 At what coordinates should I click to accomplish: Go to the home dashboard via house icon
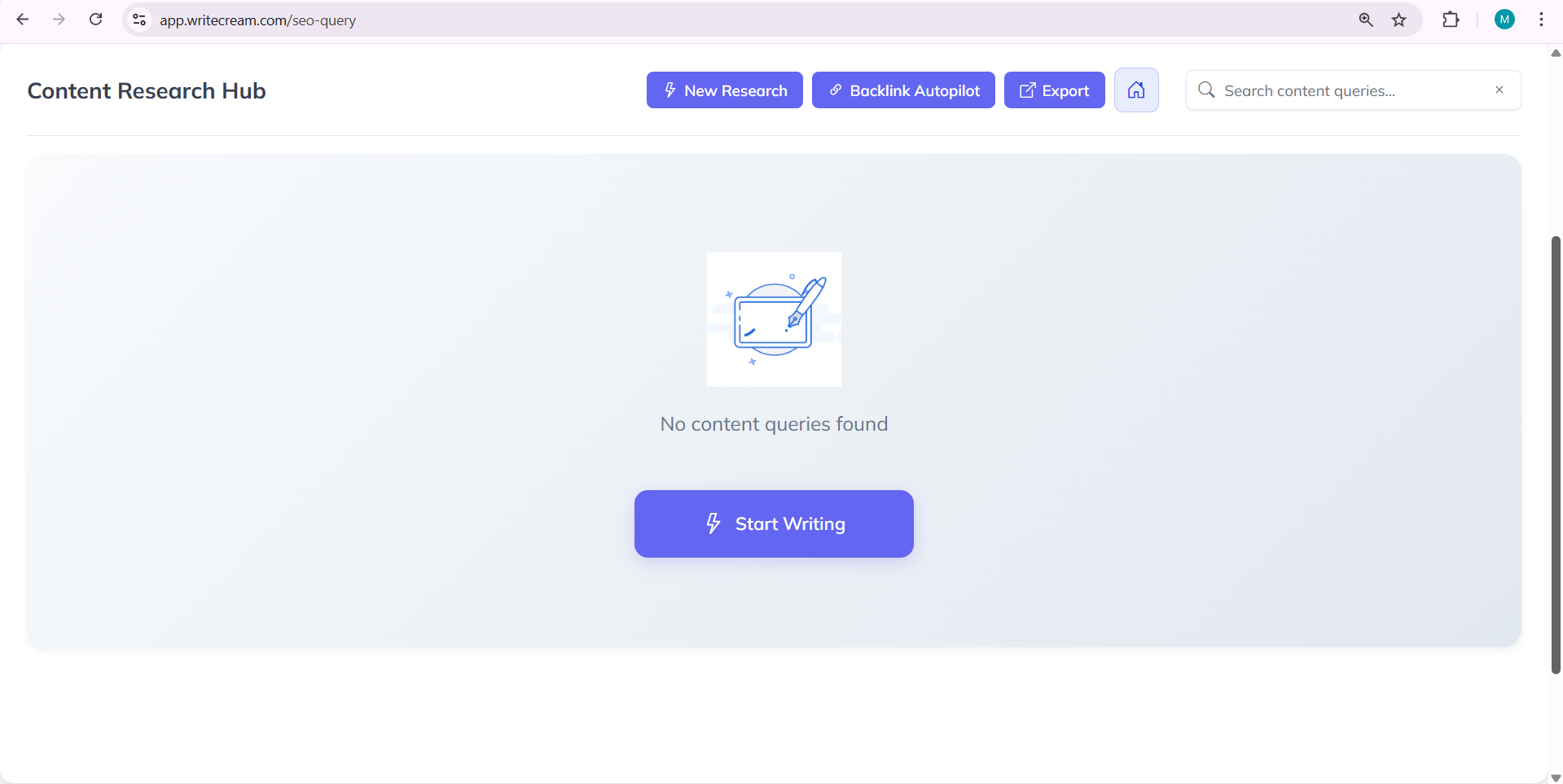click(x=1135, y=90)
